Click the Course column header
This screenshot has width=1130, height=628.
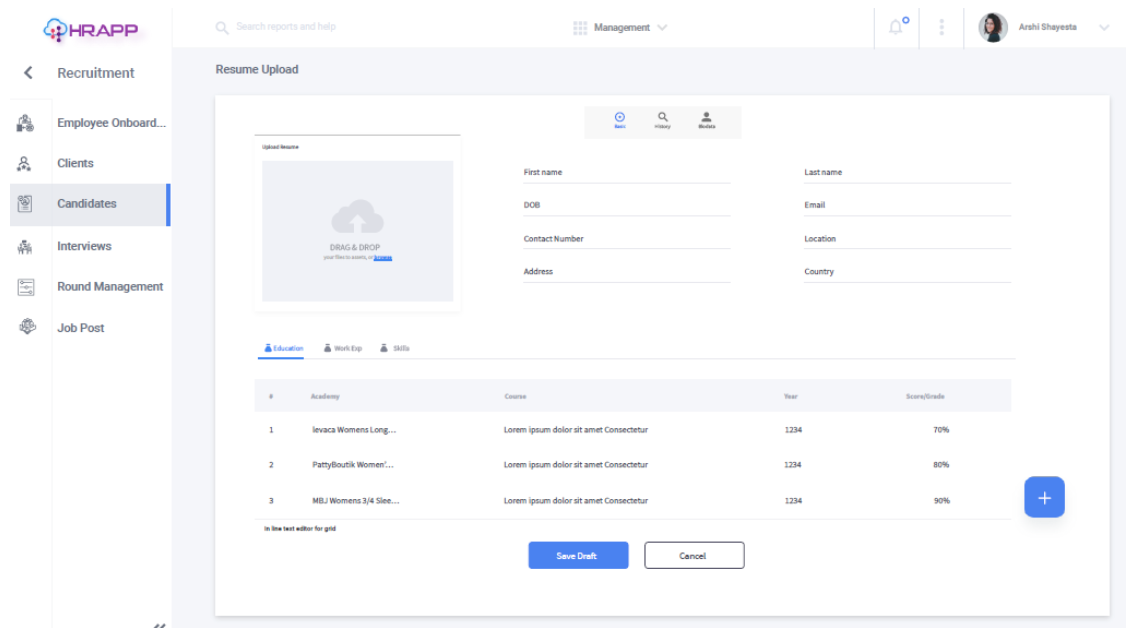coord(515,397)
